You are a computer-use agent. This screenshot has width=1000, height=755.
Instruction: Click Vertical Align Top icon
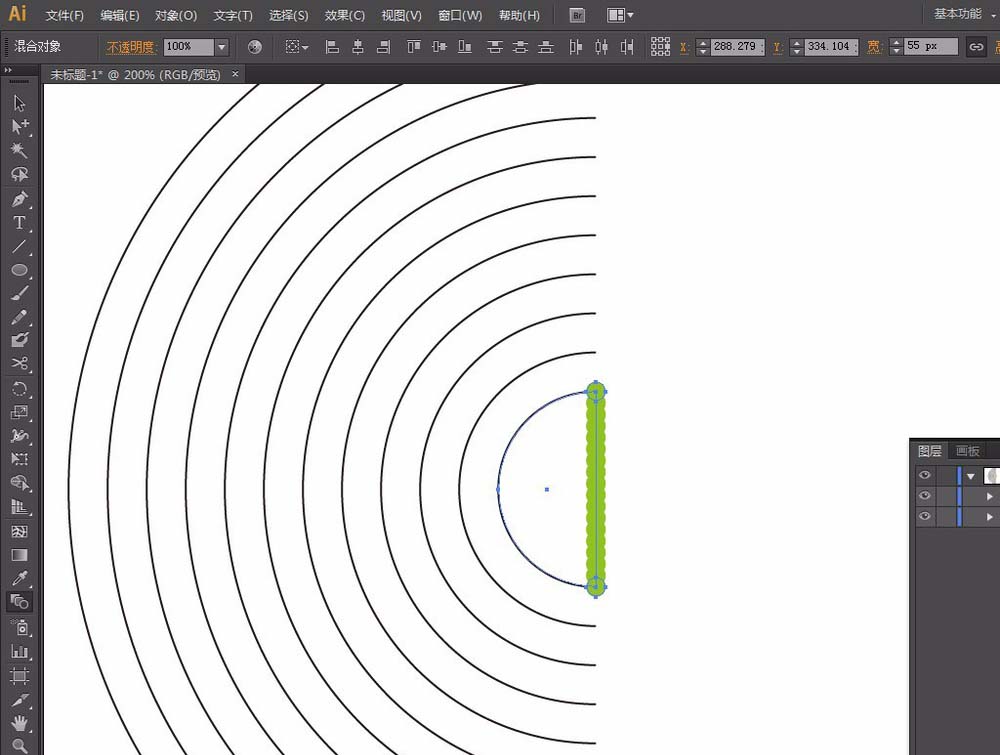(x=413, y=47)
